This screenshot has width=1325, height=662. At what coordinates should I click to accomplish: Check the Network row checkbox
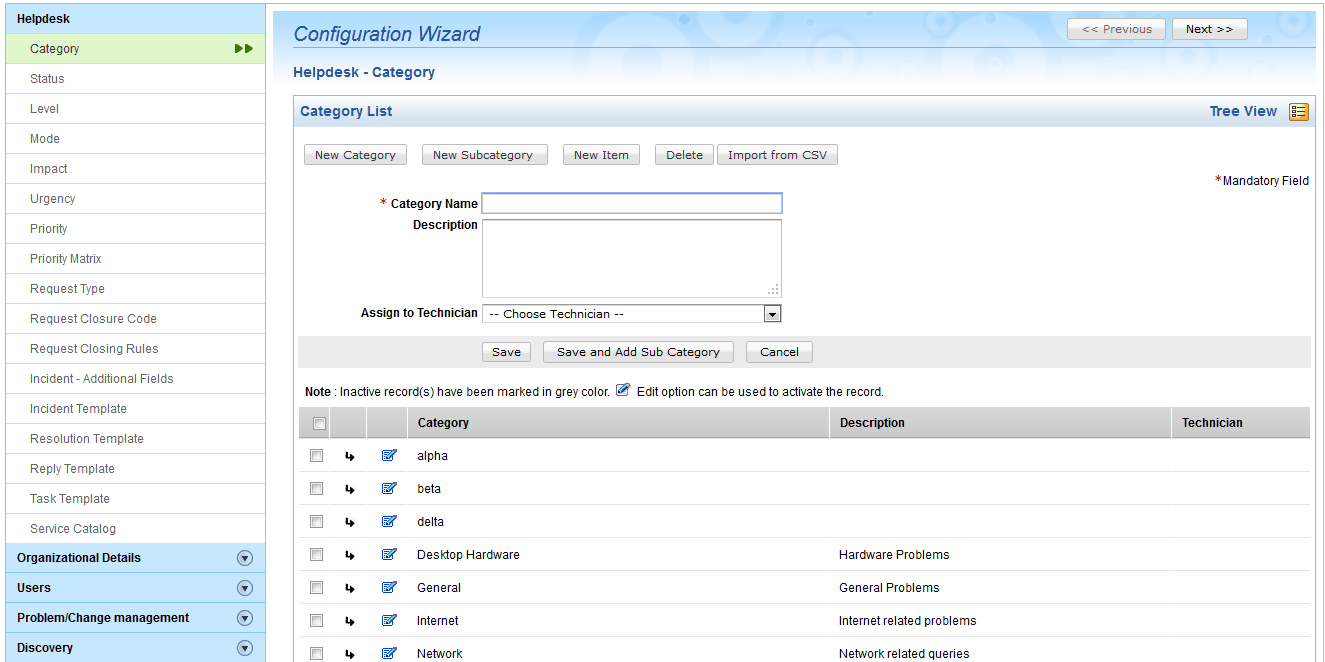click(x=316, y=654)
